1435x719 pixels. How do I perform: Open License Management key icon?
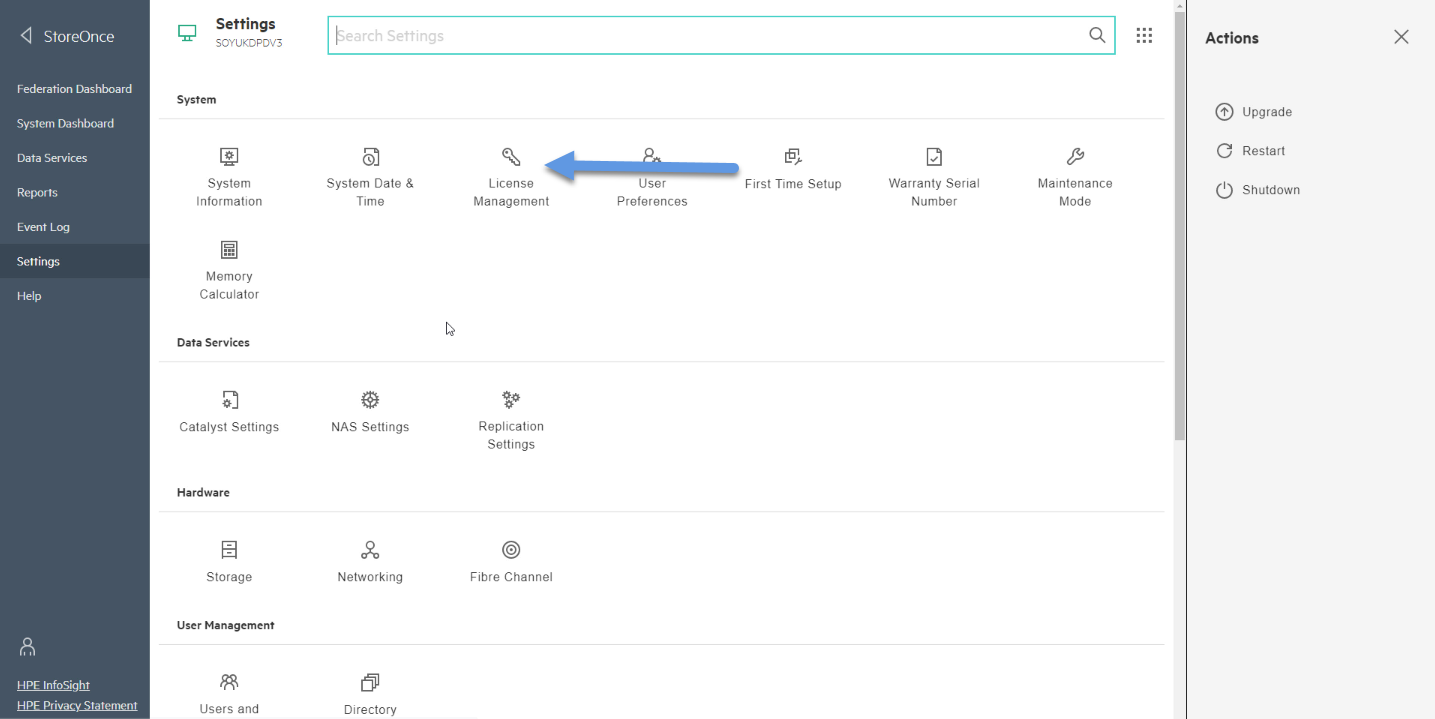[511, 157]
